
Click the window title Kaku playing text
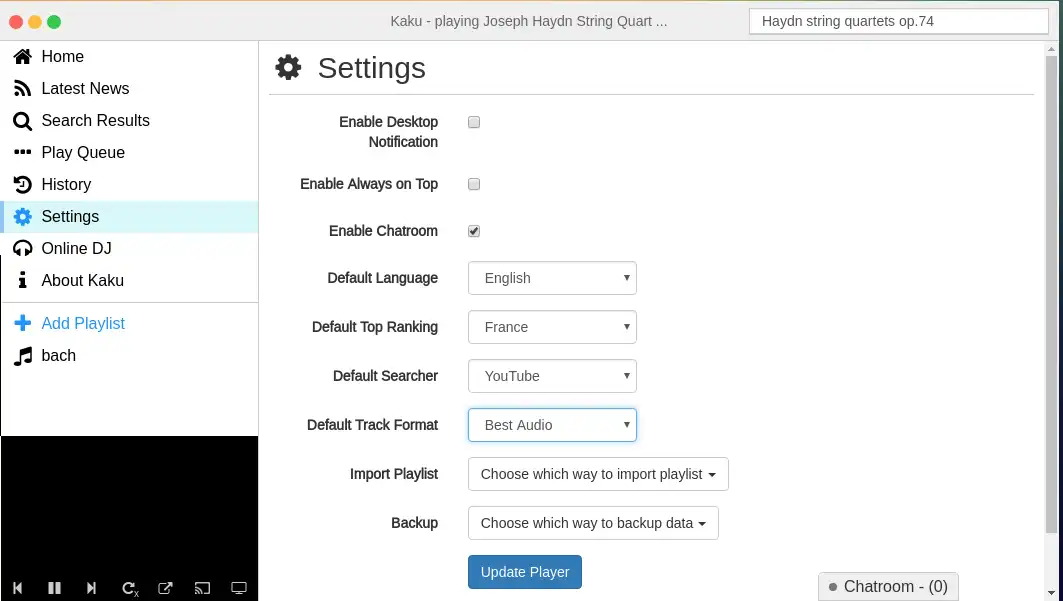coord(529,21)
